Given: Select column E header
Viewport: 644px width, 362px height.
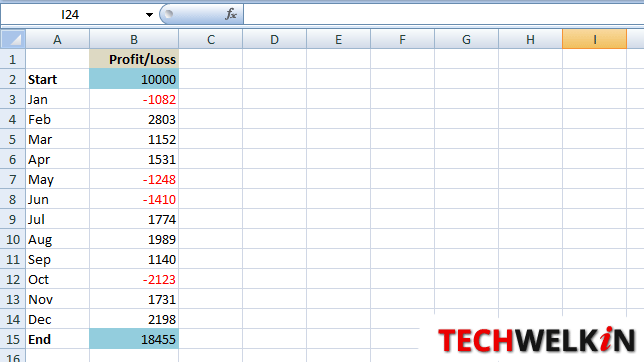Looking at the screenshot, I should pos(338,39).
